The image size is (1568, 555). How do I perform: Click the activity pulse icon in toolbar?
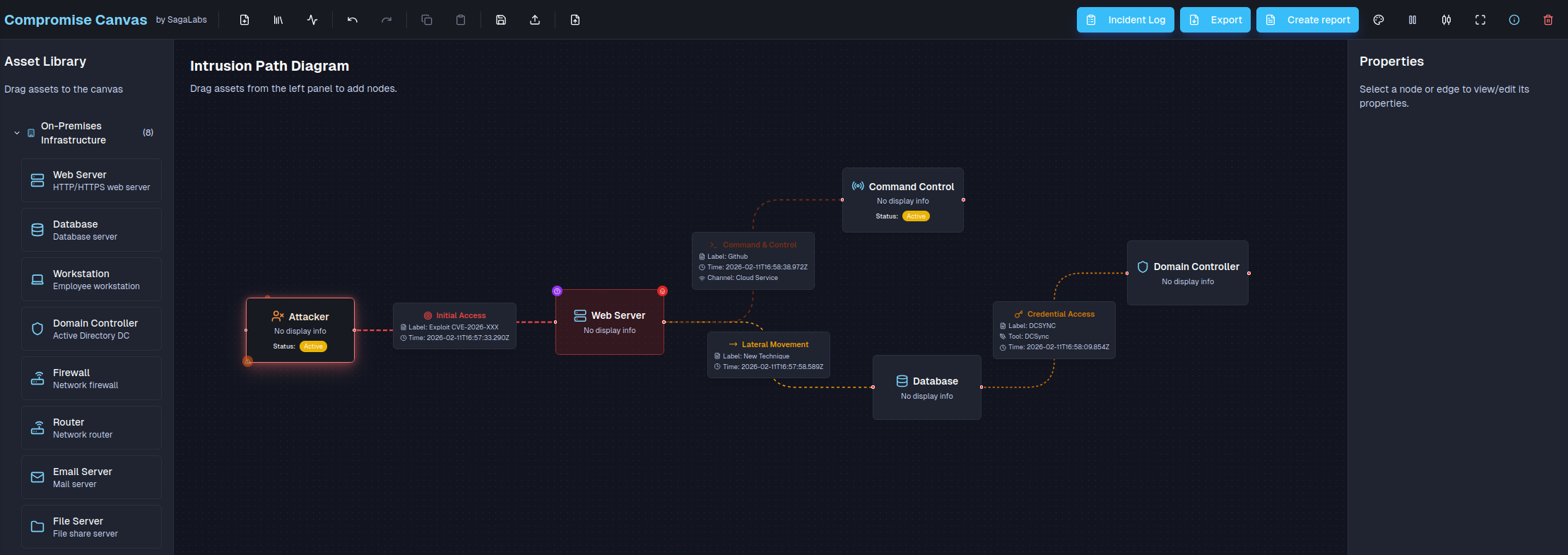click(x=312, y=20)
